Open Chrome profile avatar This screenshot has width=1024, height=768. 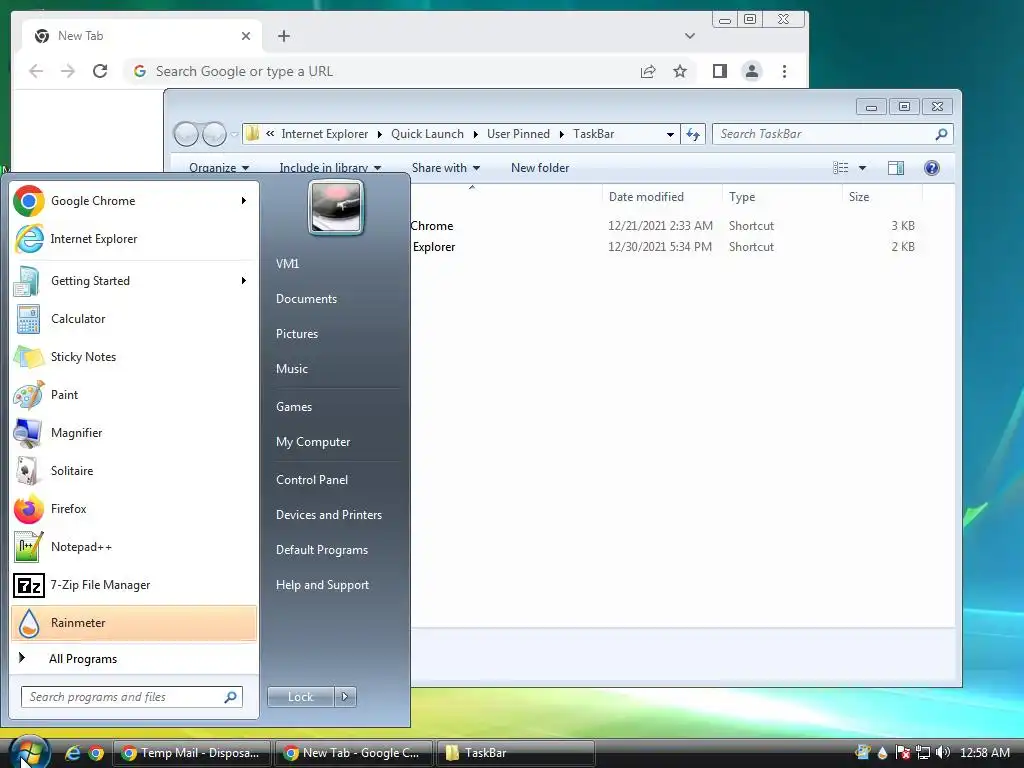[752, 71]
